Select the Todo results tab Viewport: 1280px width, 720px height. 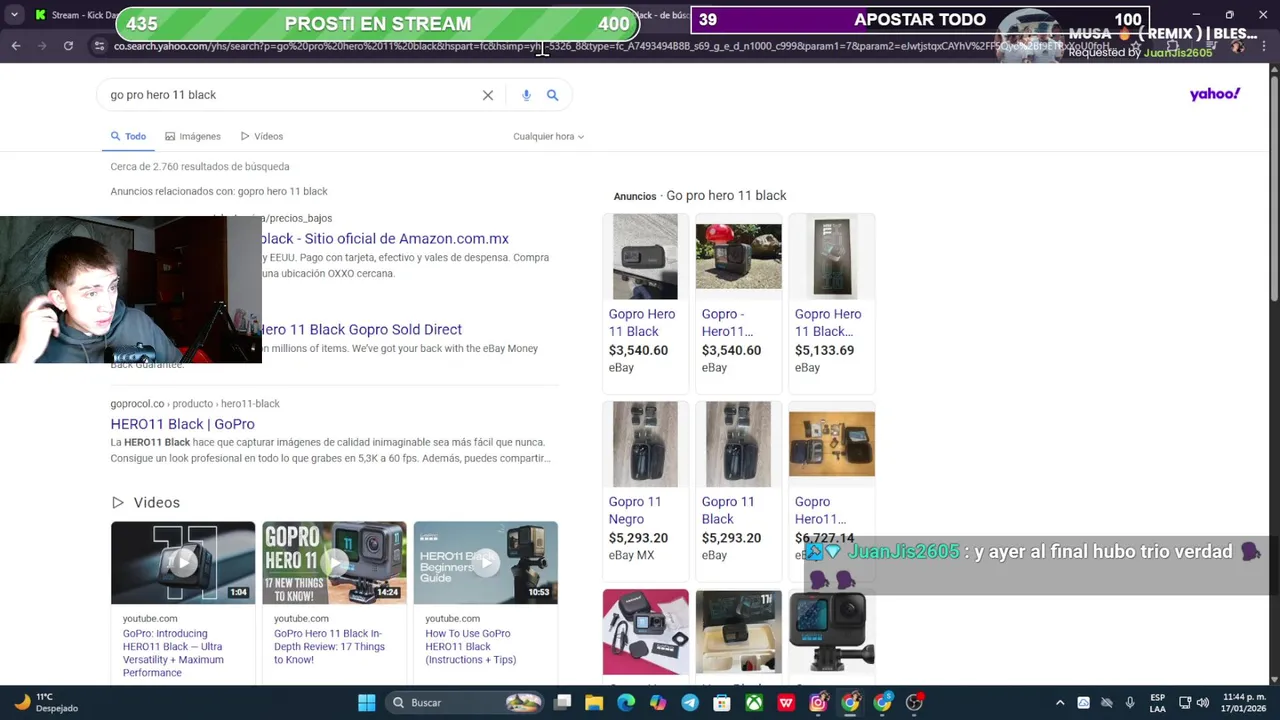(129, 136)
